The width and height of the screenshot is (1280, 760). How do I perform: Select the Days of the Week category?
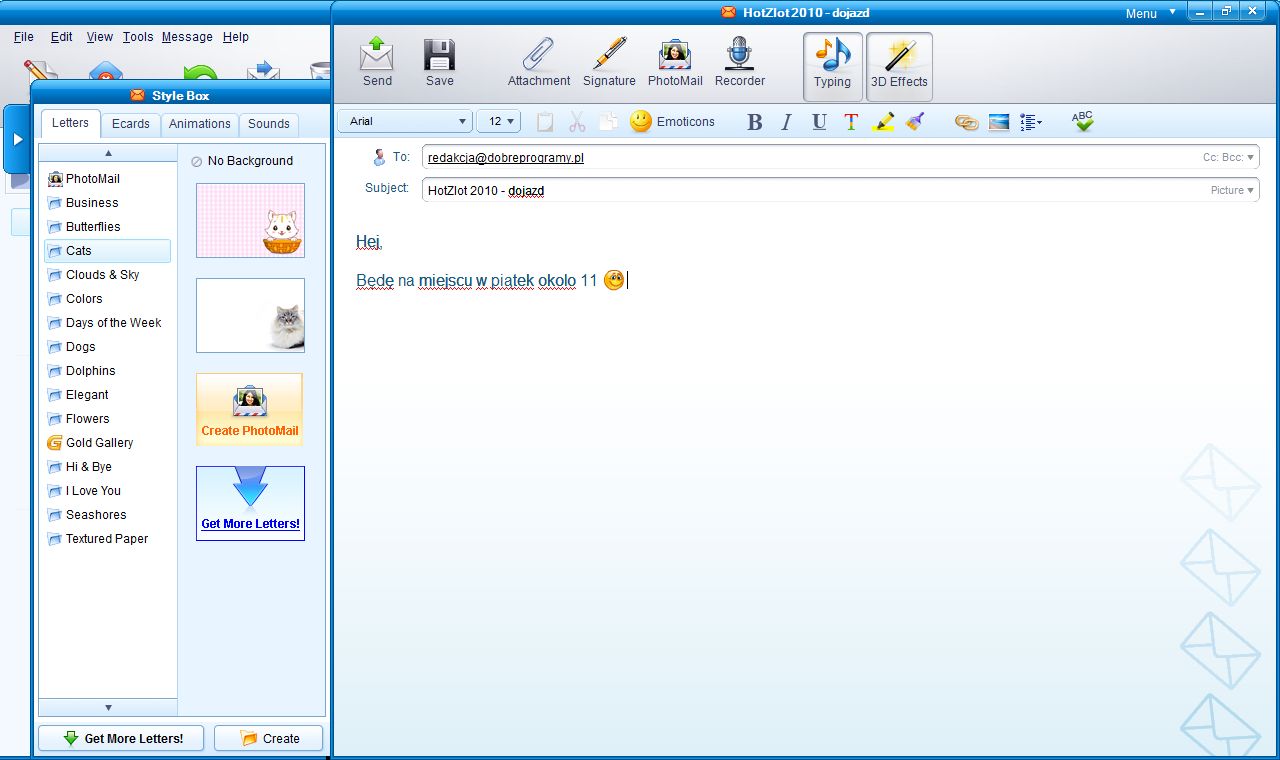coord(107,323)
